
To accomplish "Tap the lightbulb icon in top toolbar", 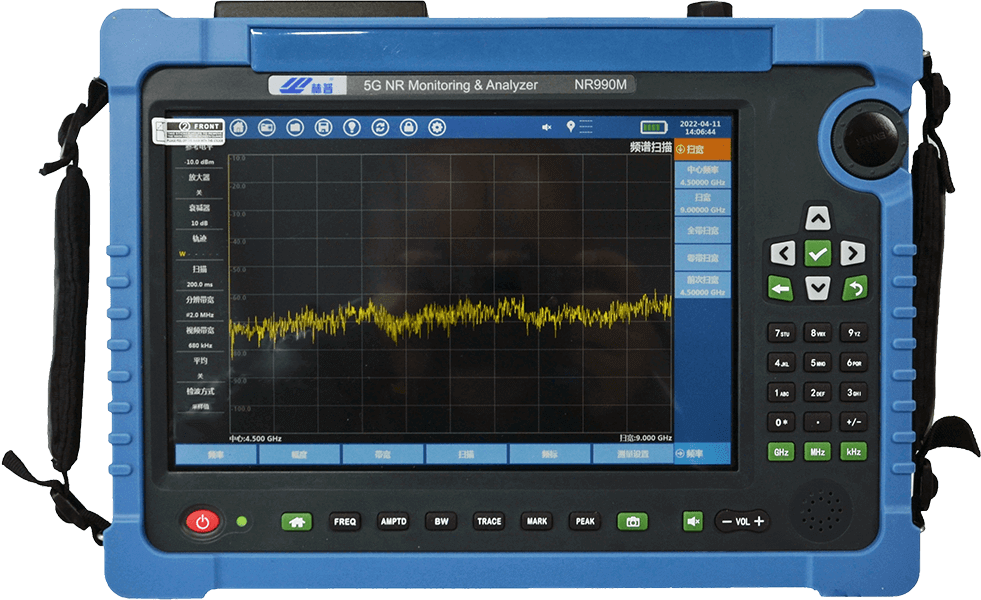I will 352,128.
